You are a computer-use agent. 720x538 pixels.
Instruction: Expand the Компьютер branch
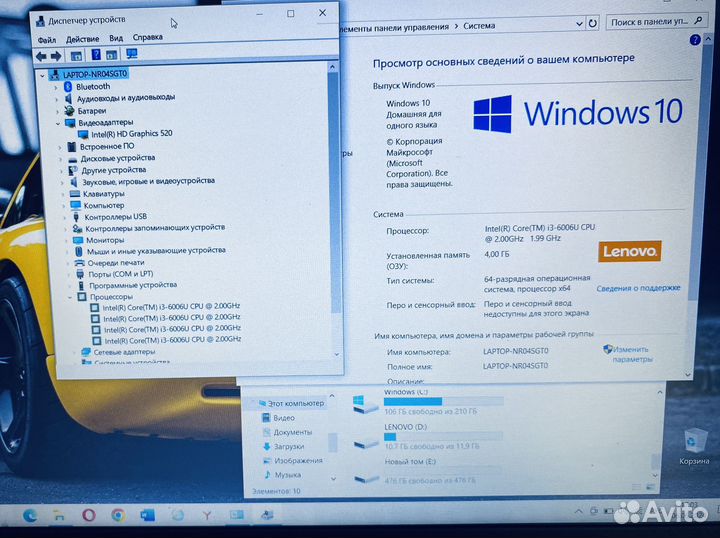64,206
